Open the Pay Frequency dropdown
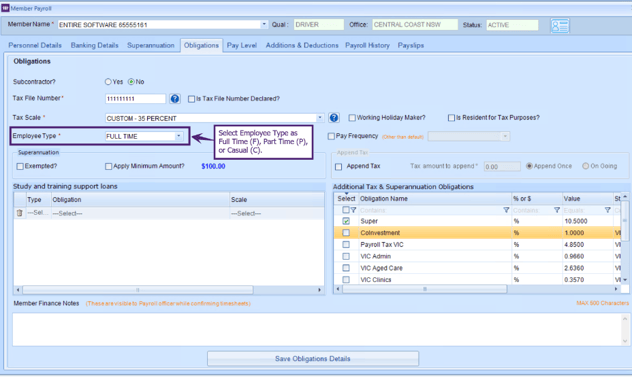Screen dimensions: 632x382 click(x=505, y=137)
